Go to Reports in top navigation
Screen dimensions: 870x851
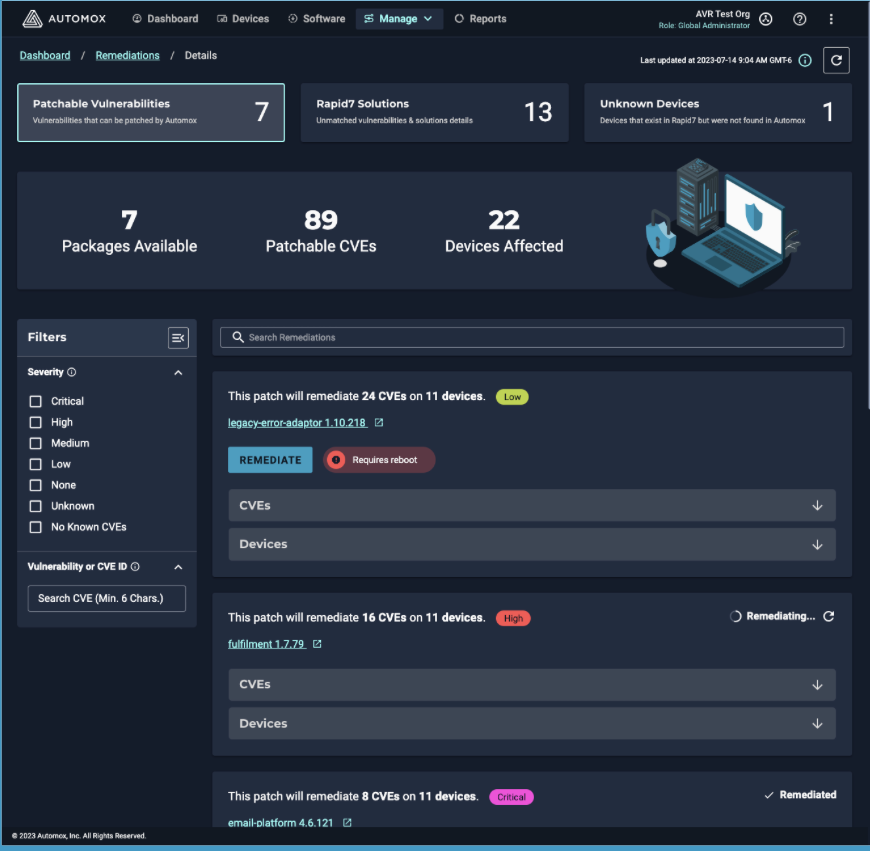(480, 19)
